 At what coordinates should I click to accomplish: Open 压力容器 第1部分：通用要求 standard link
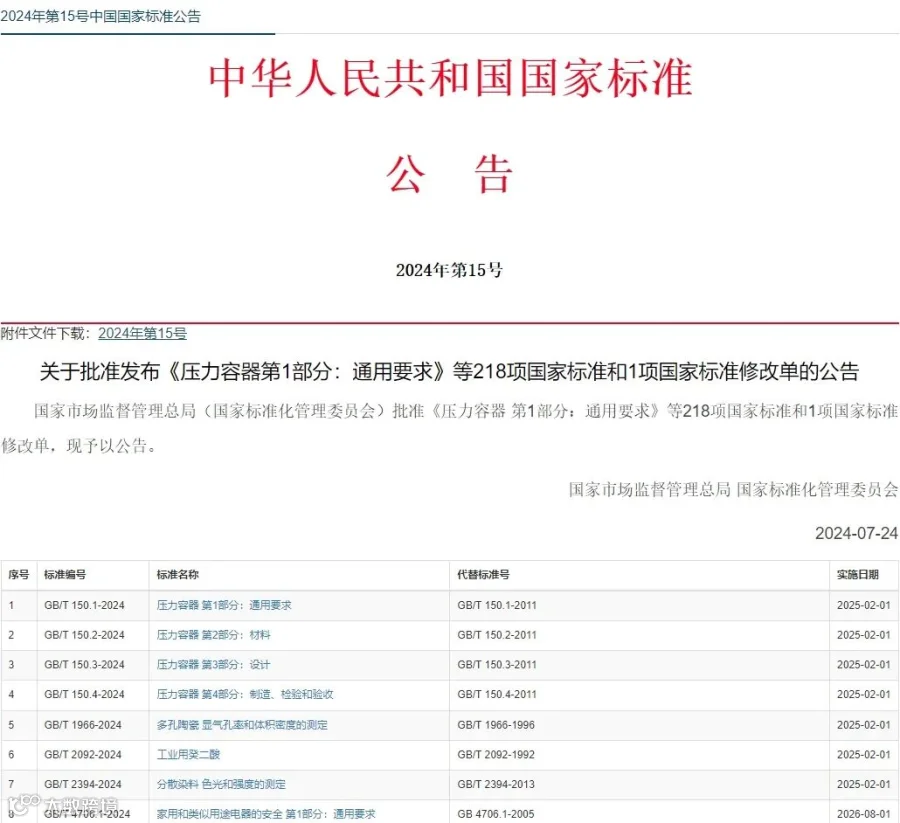tap(224, 605)
